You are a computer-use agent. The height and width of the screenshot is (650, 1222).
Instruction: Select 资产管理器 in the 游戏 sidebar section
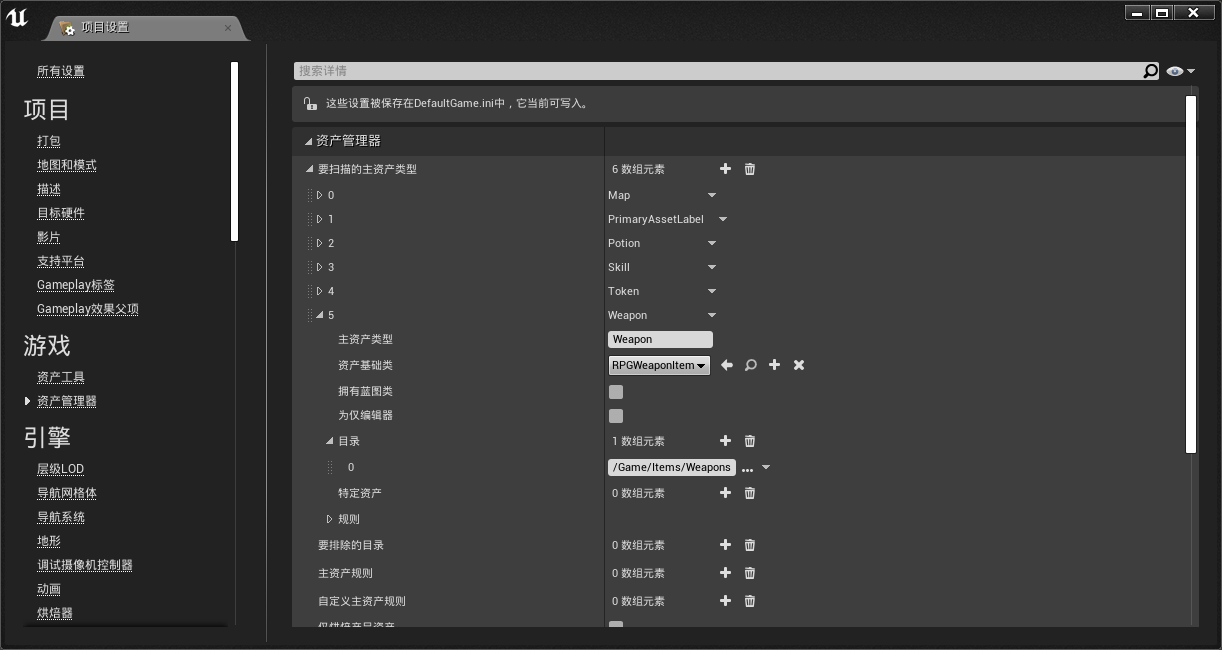pos(66,400)
